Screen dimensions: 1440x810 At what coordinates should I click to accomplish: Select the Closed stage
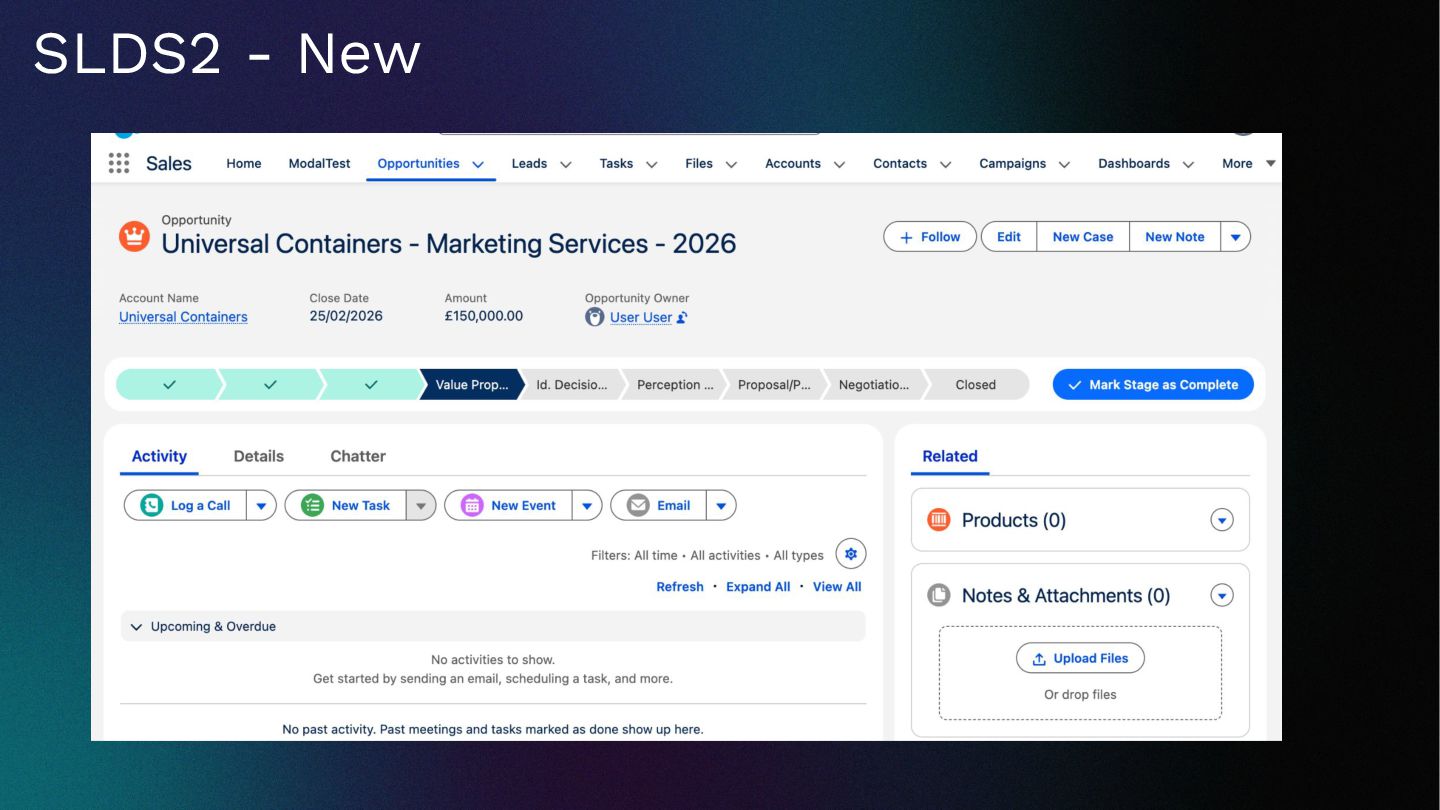(976, 385)
